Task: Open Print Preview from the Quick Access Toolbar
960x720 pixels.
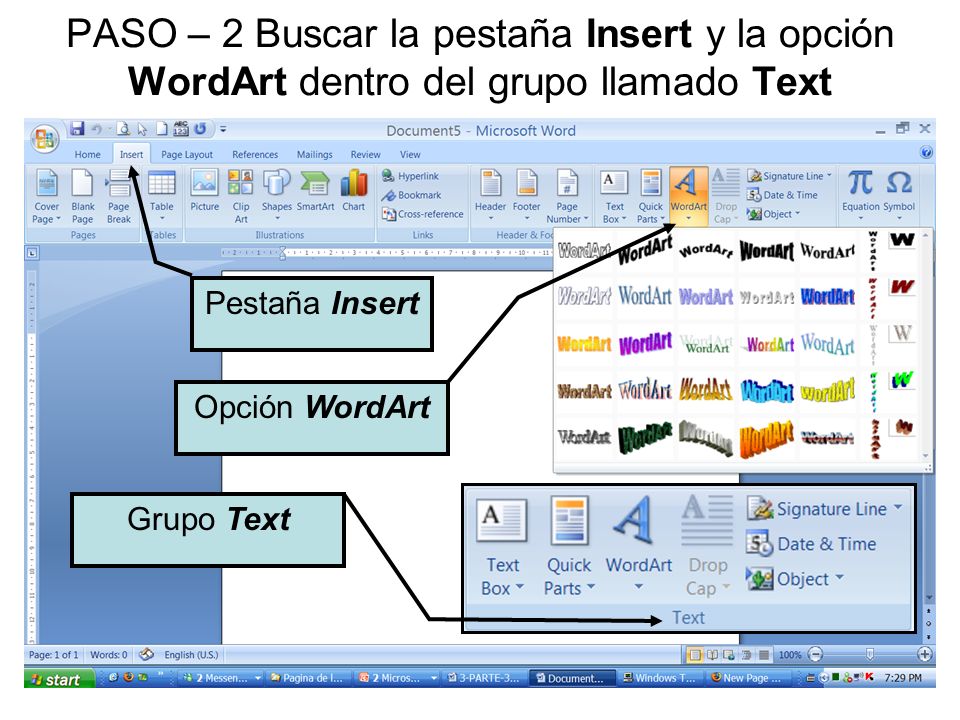Action: pyautogui.click(x=124, y=129)
